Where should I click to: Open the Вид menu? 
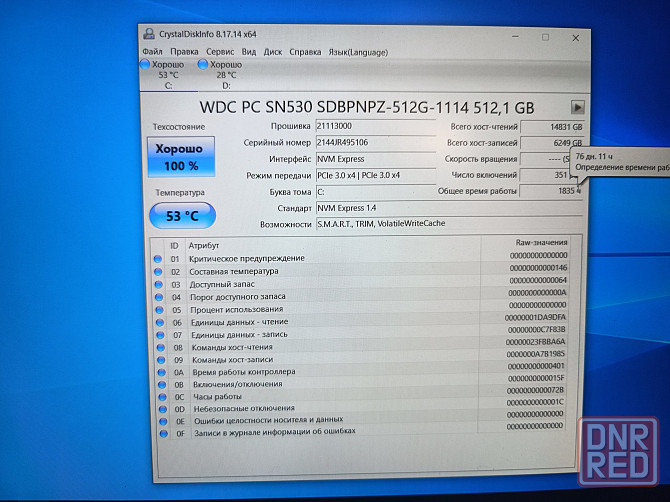249,52
